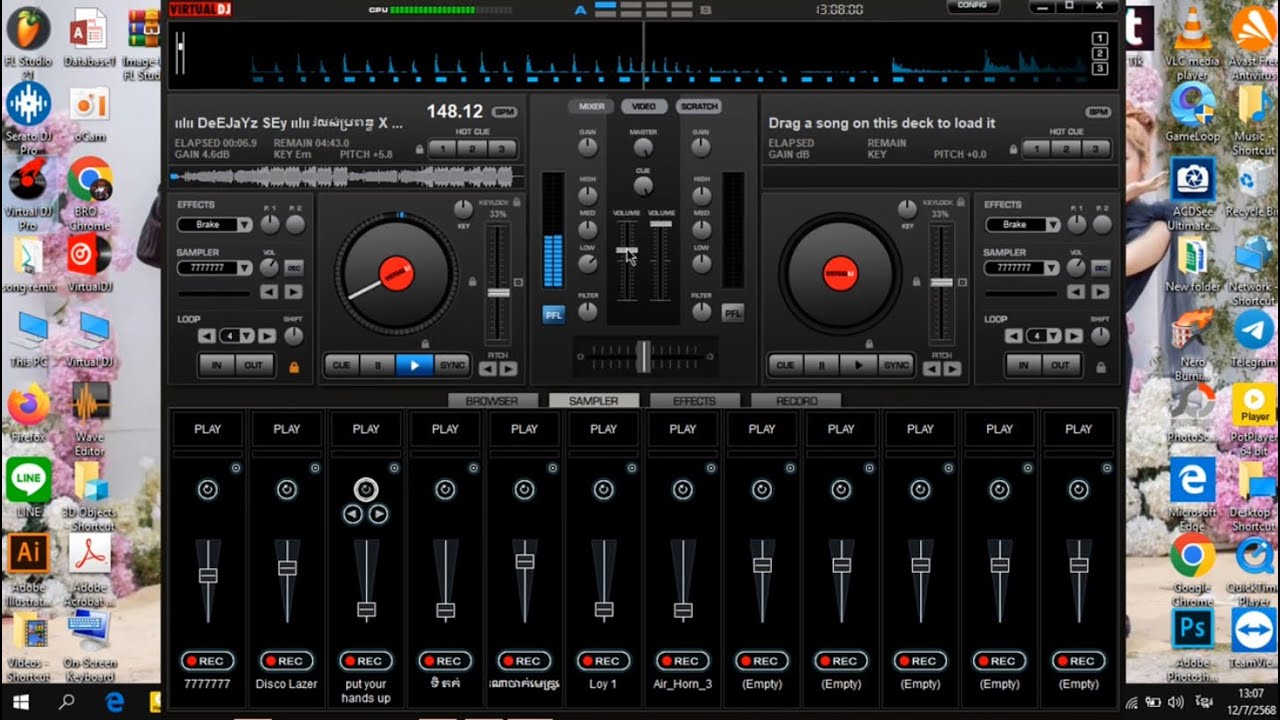Image resolution: width=1280 pixels, height=720 pixels.
Task: Record into the 7777777 sample slot
Action: click(208, 661)
